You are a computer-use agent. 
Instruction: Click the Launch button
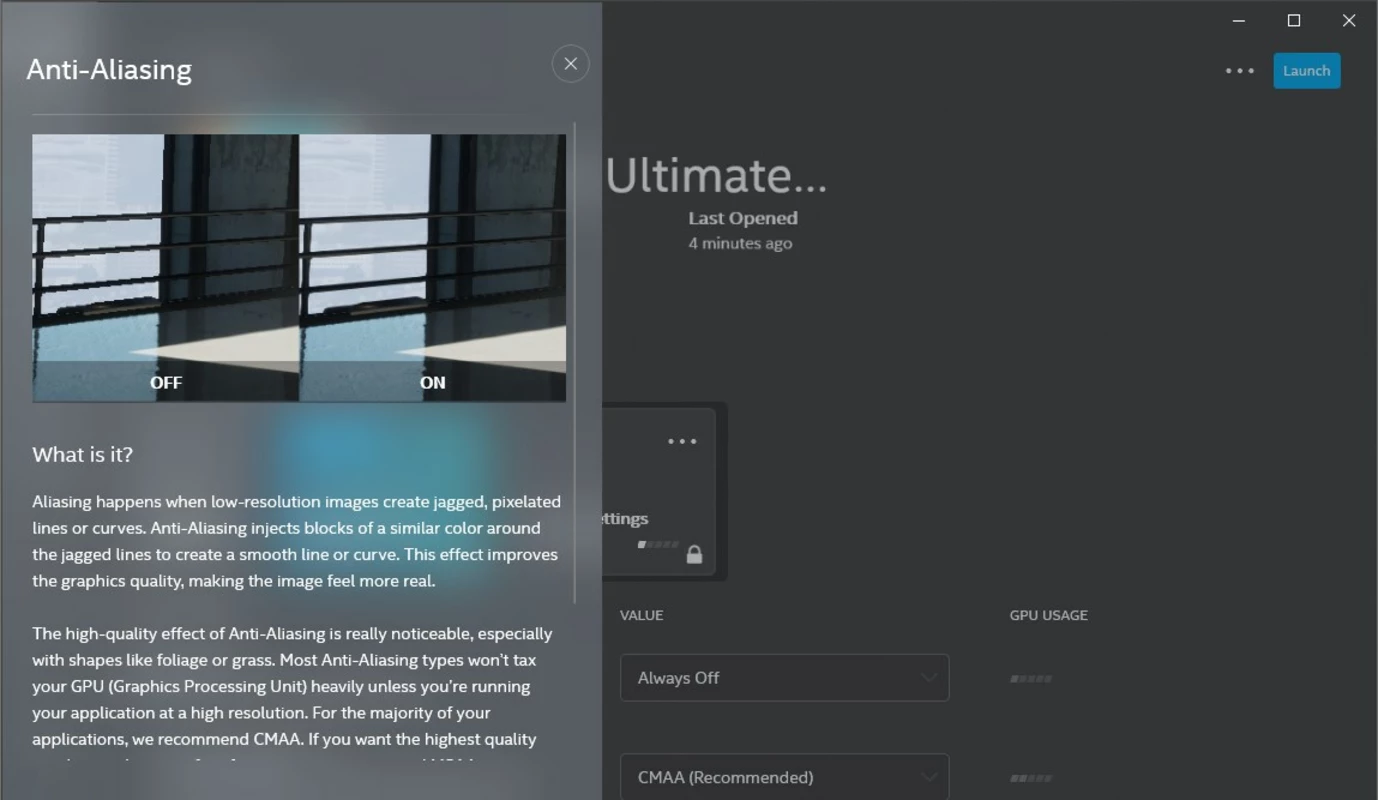coord(1306,71)
